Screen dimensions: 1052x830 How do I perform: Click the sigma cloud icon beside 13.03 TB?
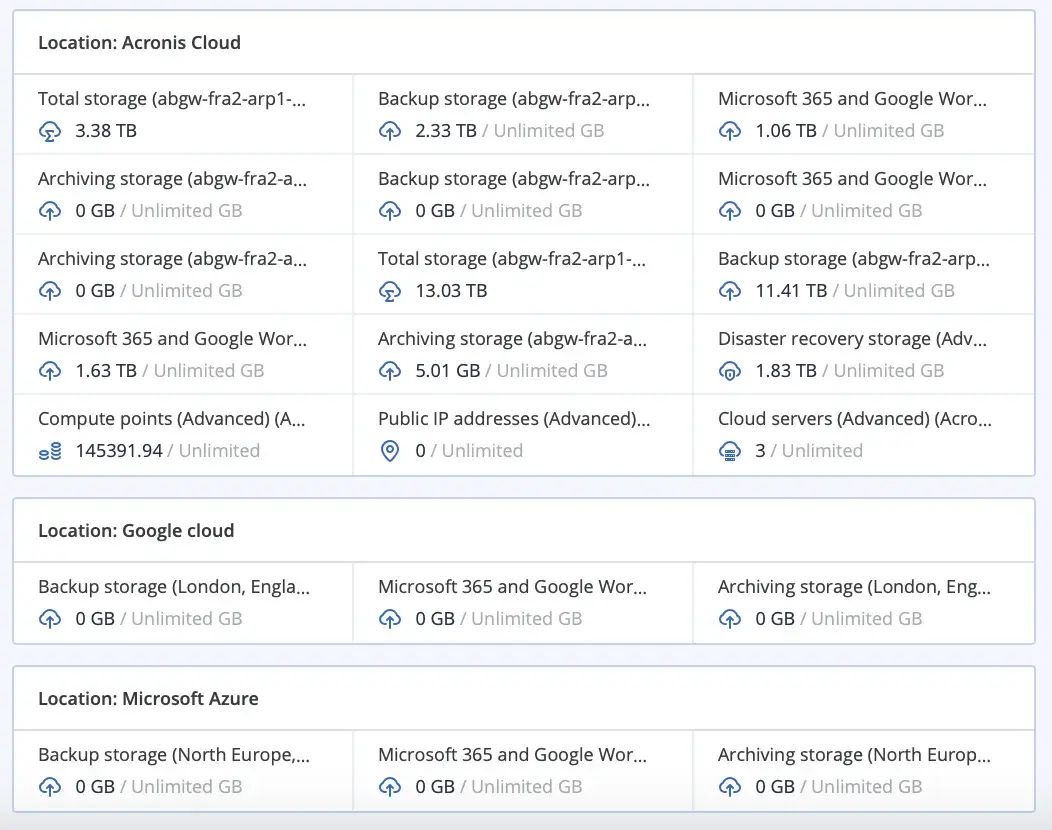[390, 291]
